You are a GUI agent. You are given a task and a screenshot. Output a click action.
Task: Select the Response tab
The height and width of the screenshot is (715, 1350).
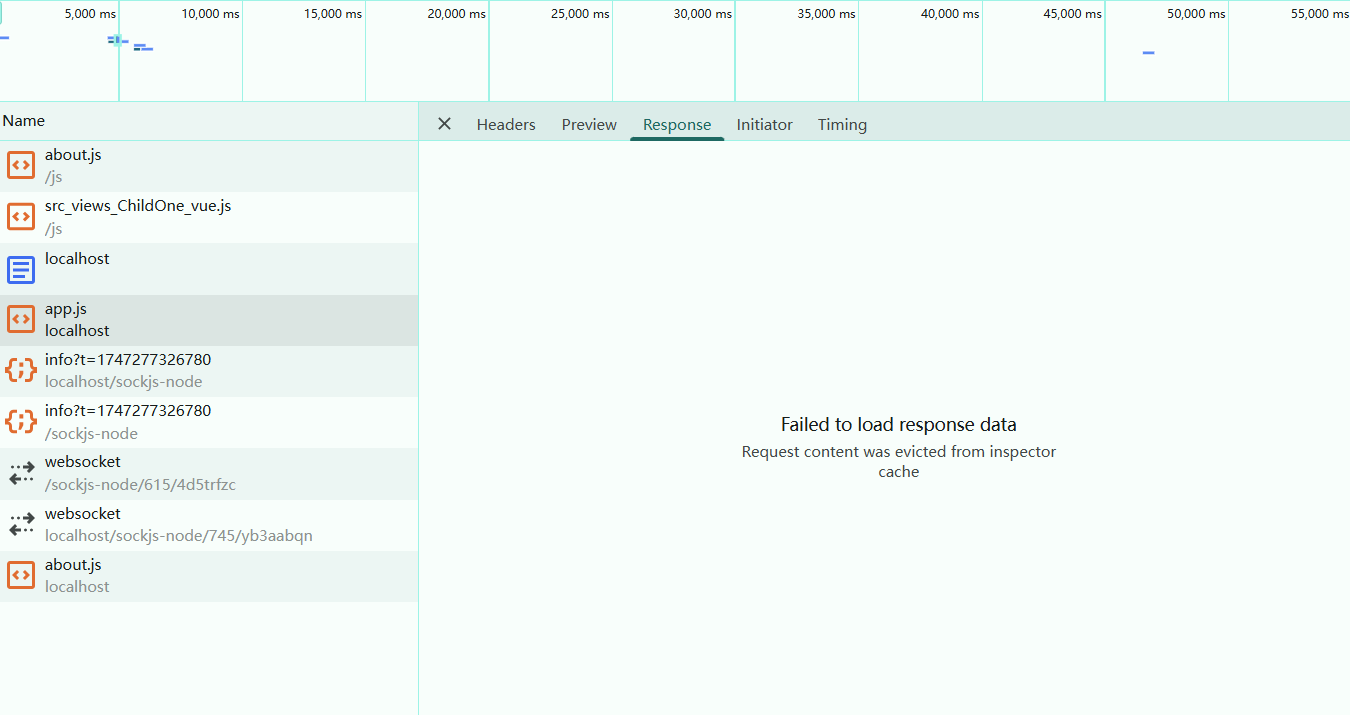click(x=677, y=125)
